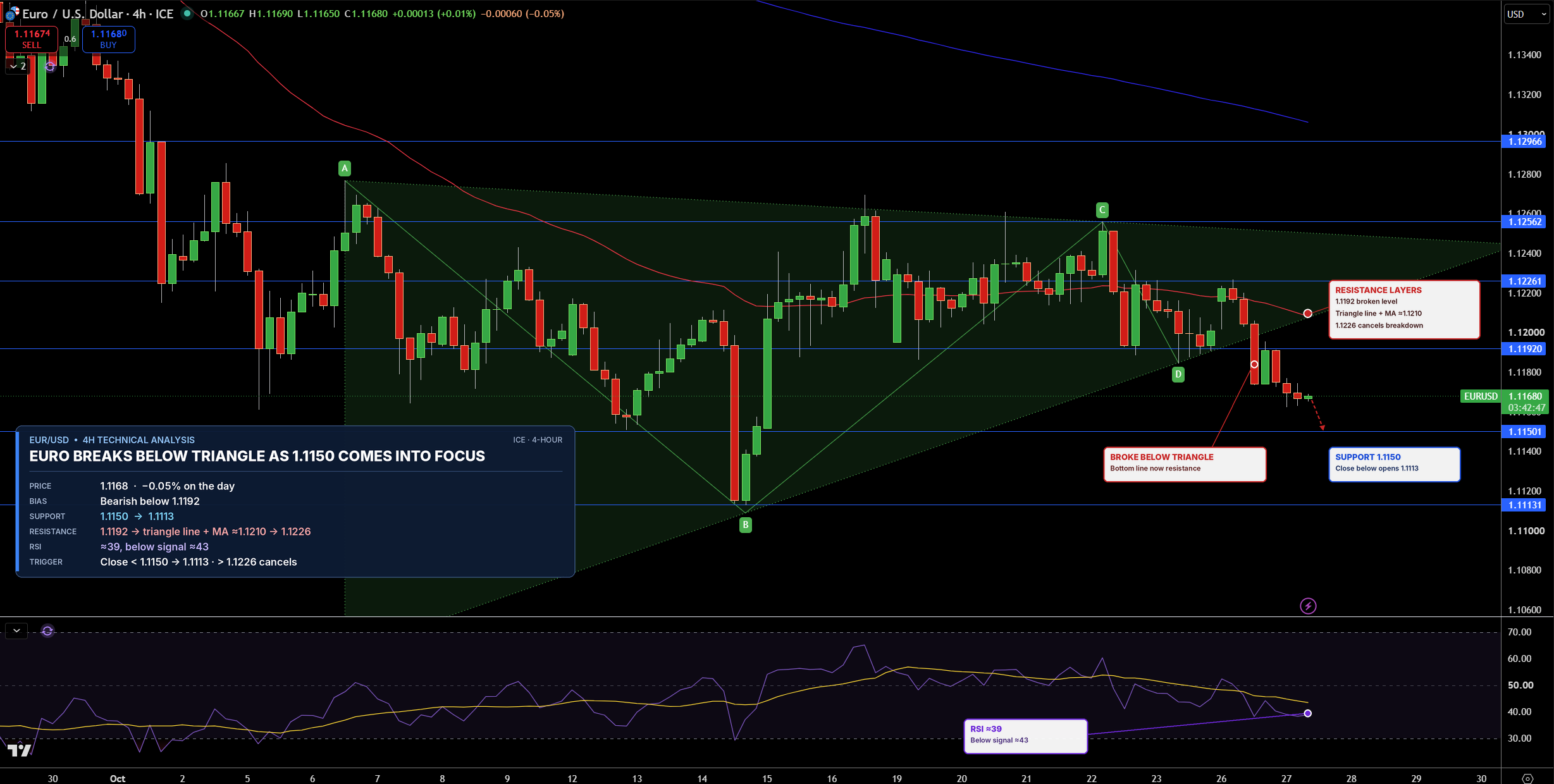
Task: Click the EUR/USD flag symbol icon
Action: [x=12, y=13]
